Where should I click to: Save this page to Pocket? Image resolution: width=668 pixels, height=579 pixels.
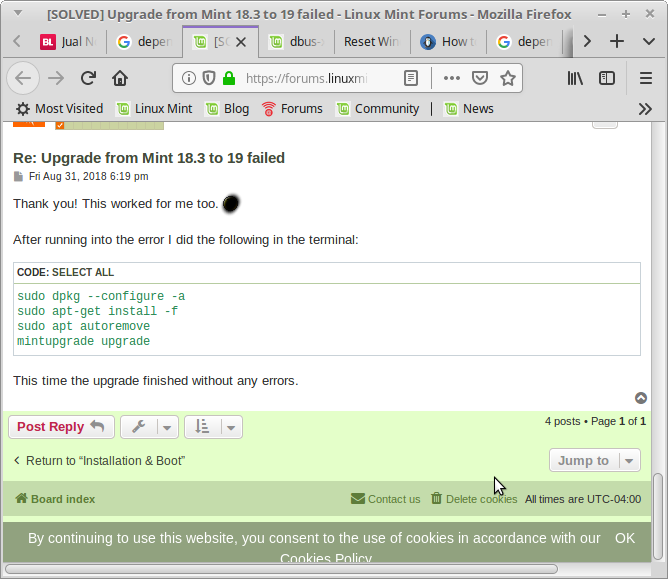480,78
